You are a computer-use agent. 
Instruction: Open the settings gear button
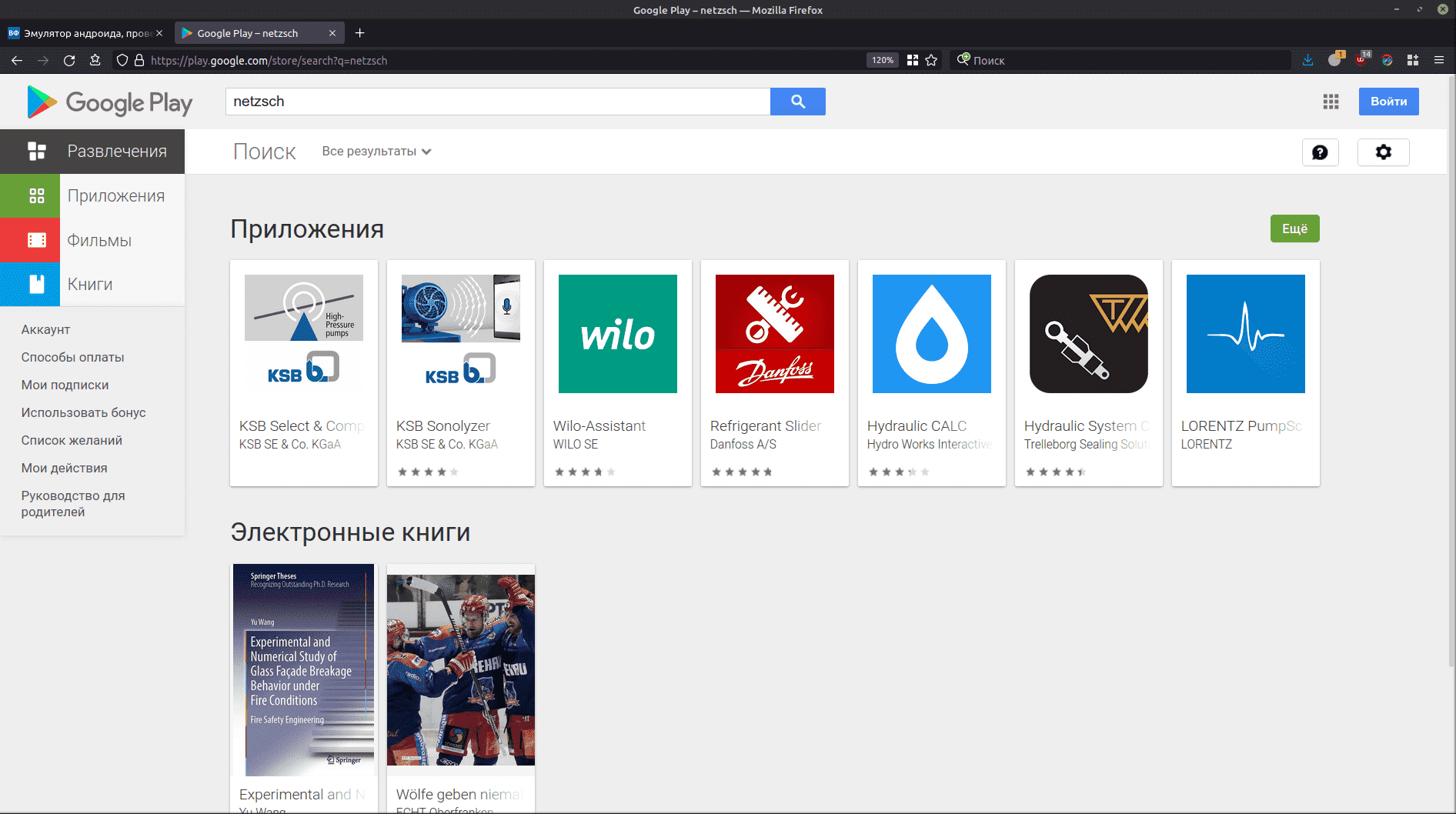tap(1383, 152)
